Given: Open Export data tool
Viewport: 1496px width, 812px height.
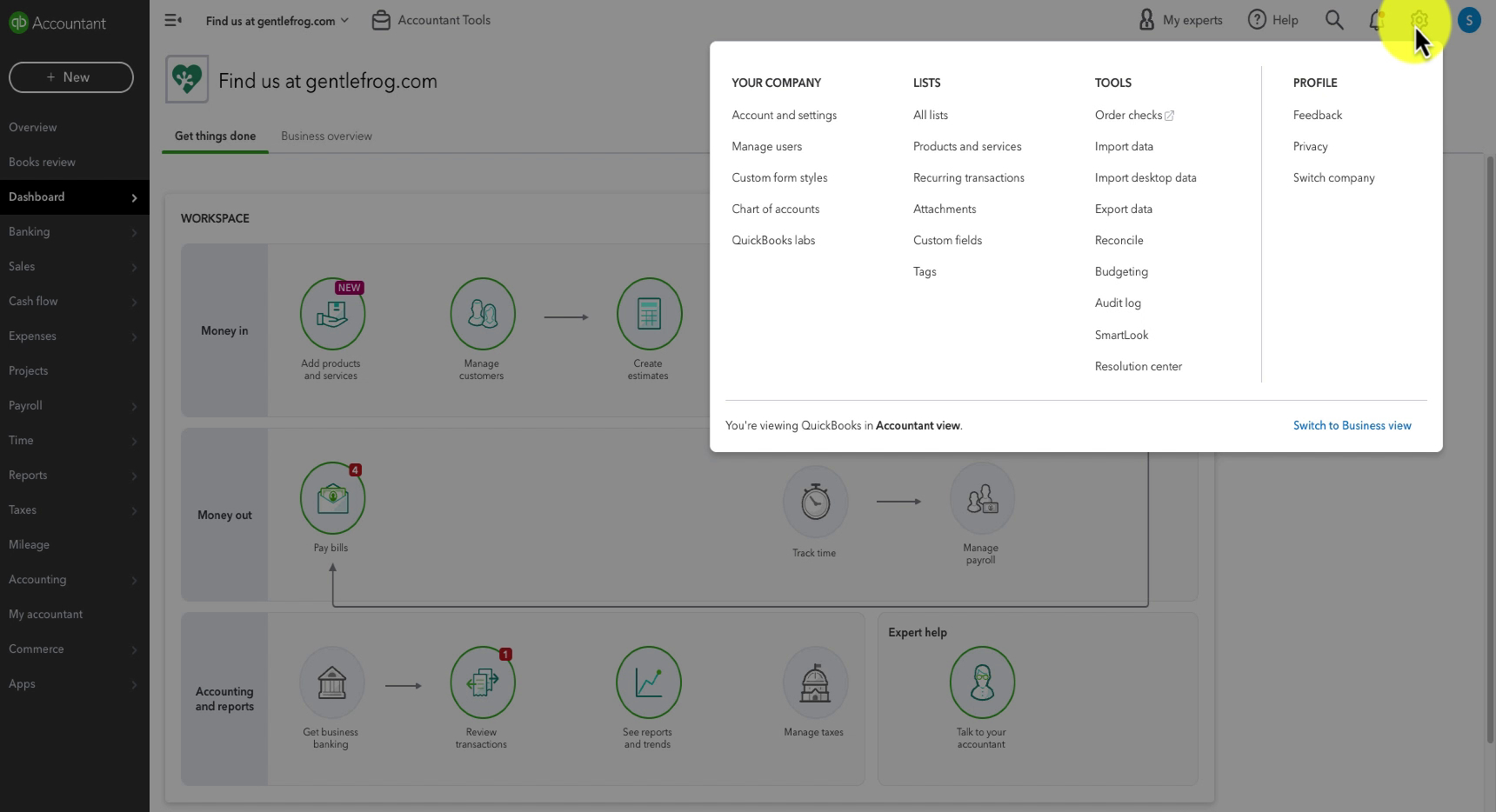Looking at the screenshot, I should pyautogui.click(x=1123, y=209).
